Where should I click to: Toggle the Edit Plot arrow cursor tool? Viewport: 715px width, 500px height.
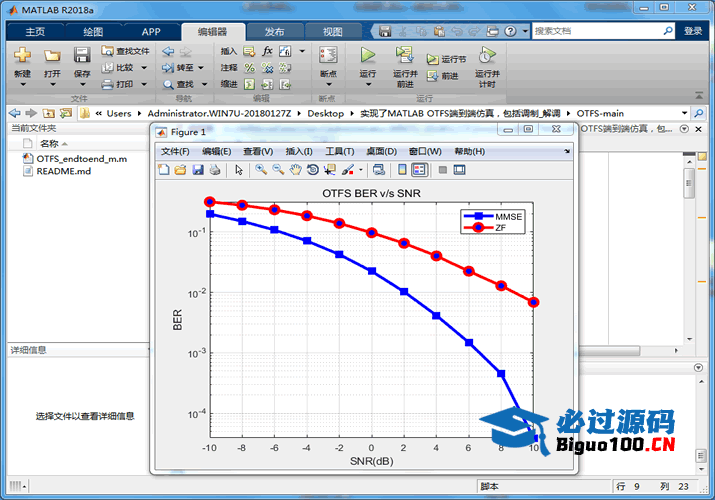pyautogui.click(x=239, y=170)
